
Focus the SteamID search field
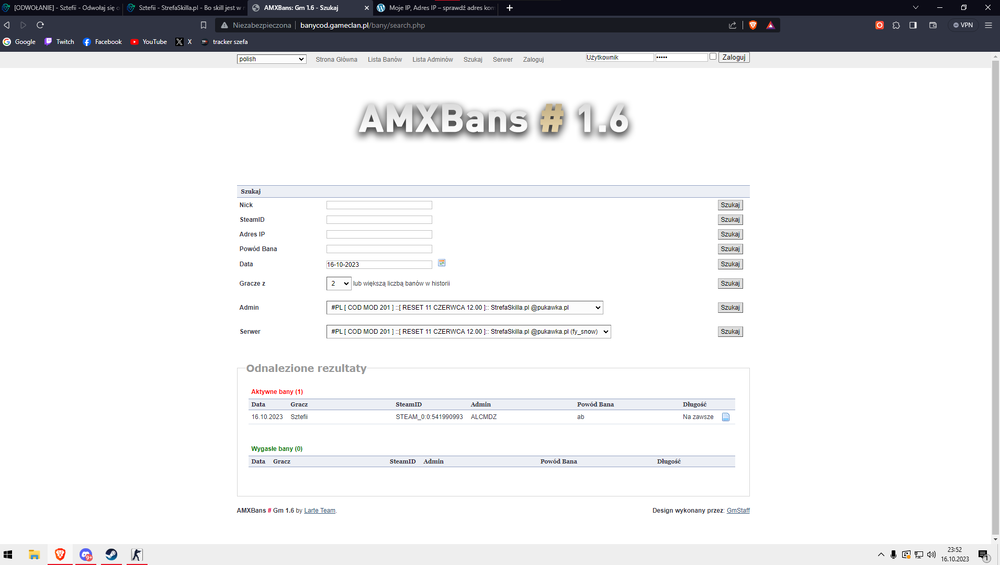pos(379,219)
